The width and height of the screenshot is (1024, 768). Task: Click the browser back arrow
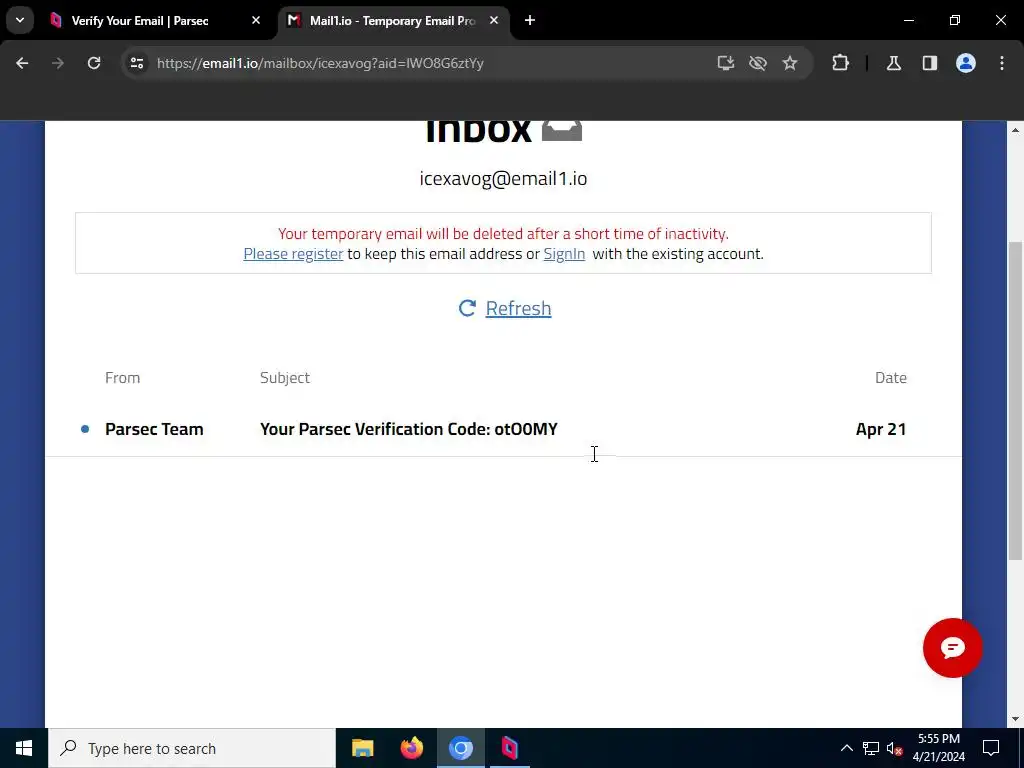[x=22, y=63]
